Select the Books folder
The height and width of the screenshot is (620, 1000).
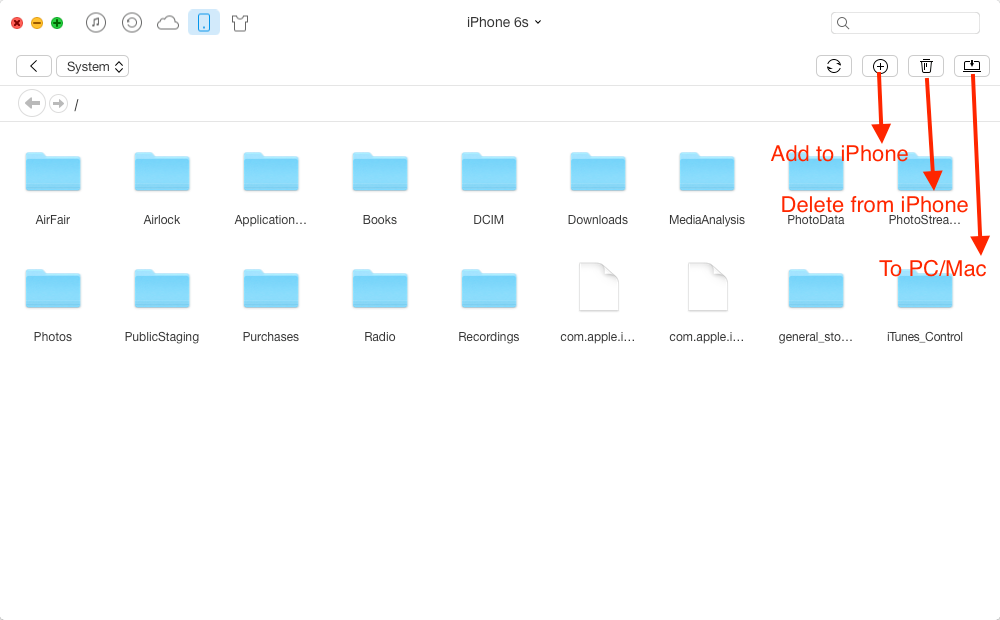click(380, 172)
